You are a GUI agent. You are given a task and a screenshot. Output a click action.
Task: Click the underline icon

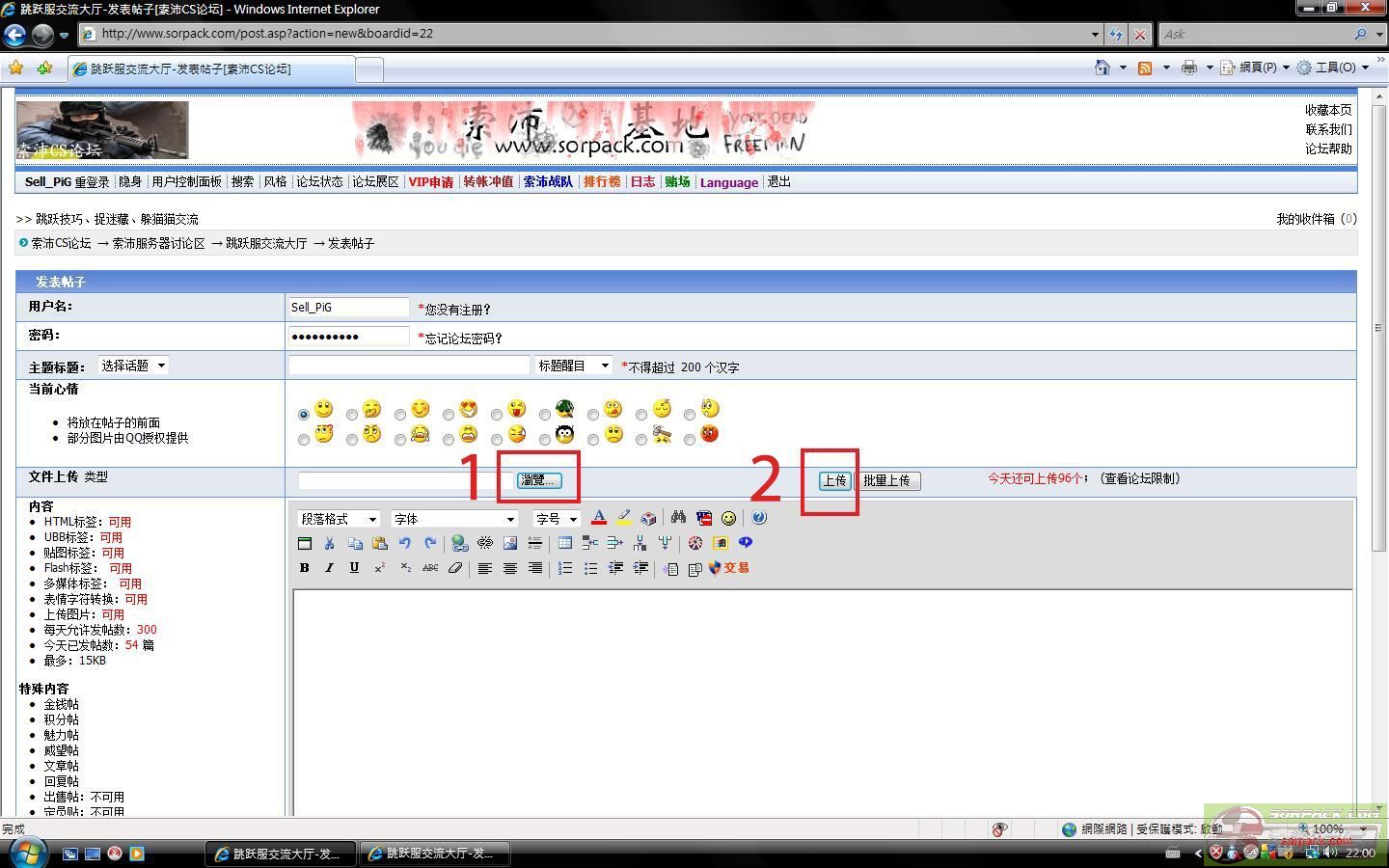354,568
